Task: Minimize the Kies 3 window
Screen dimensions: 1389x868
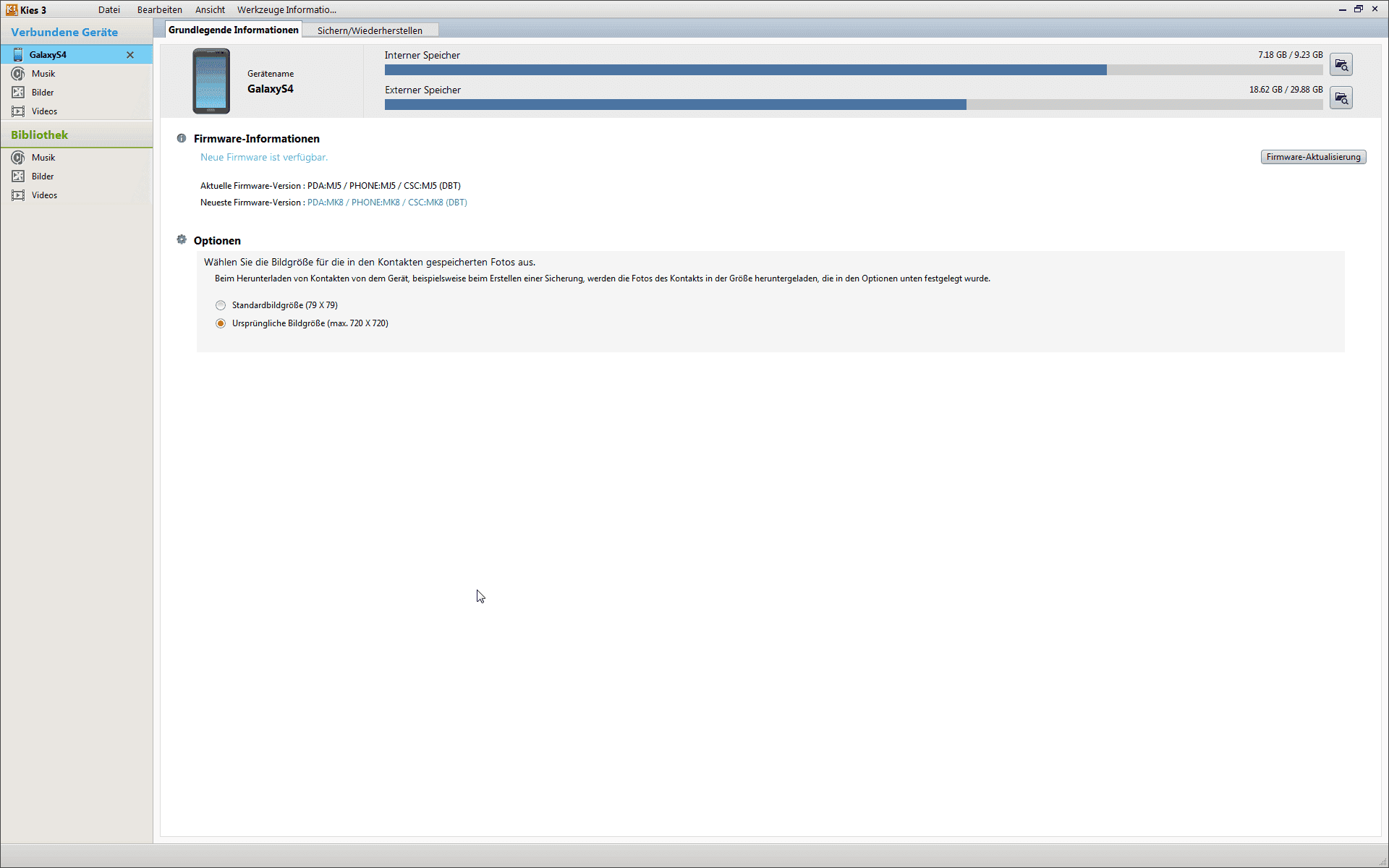Action: 1342,9
